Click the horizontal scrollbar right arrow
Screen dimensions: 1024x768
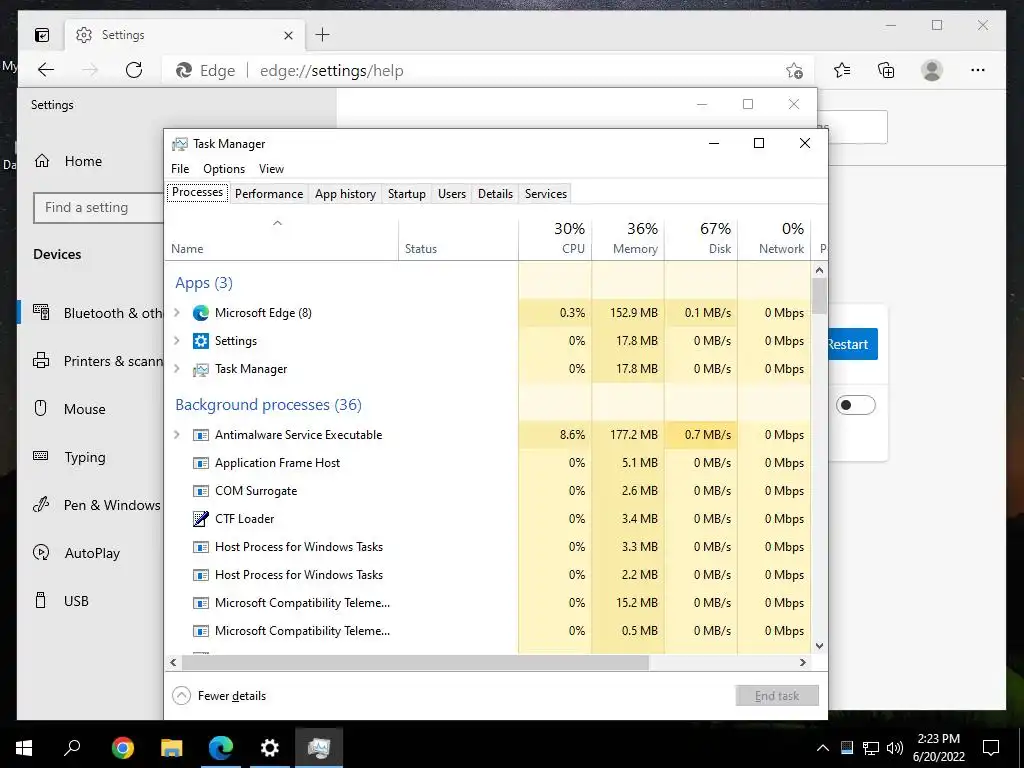click(x=803, y=662)
